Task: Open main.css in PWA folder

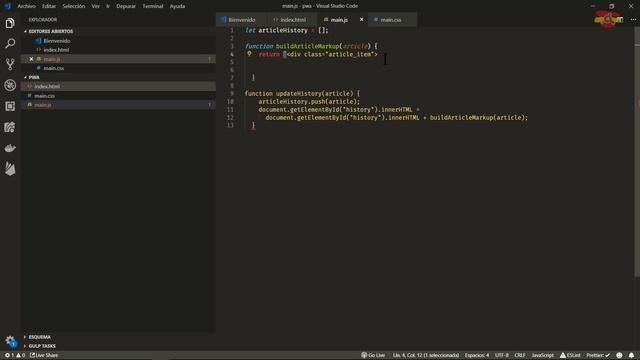Action: pyautogui.click(x=44, y=96)
